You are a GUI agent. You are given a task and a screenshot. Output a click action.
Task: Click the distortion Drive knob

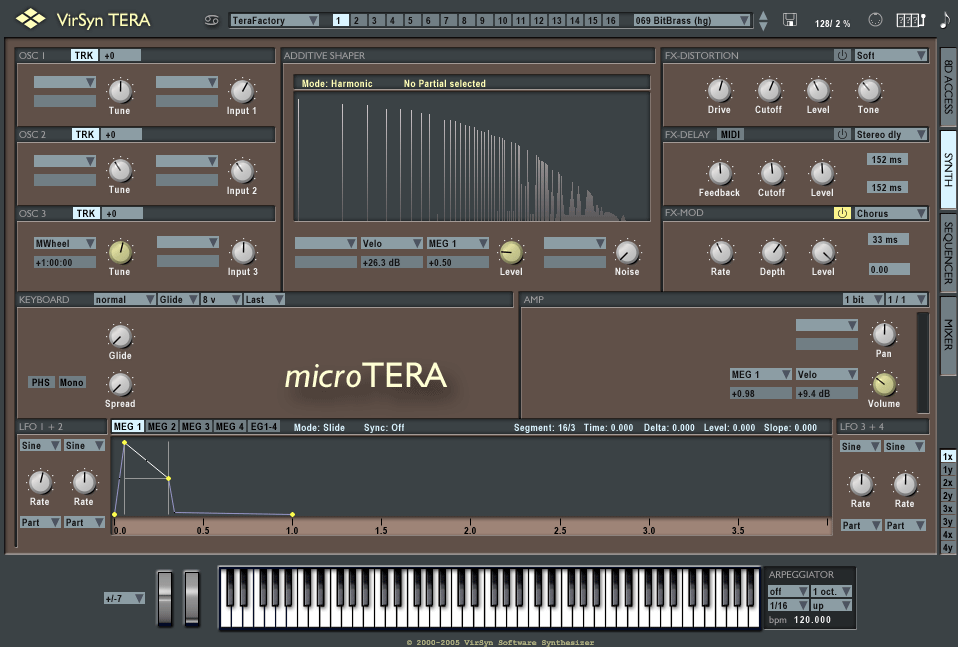click(719, 90)
